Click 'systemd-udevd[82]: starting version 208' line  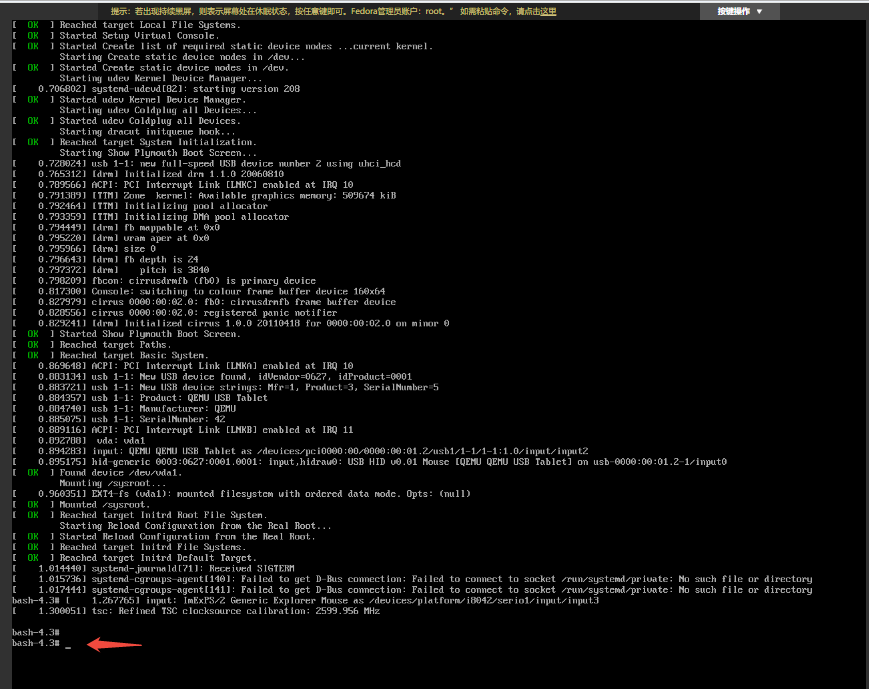(156, 89)
